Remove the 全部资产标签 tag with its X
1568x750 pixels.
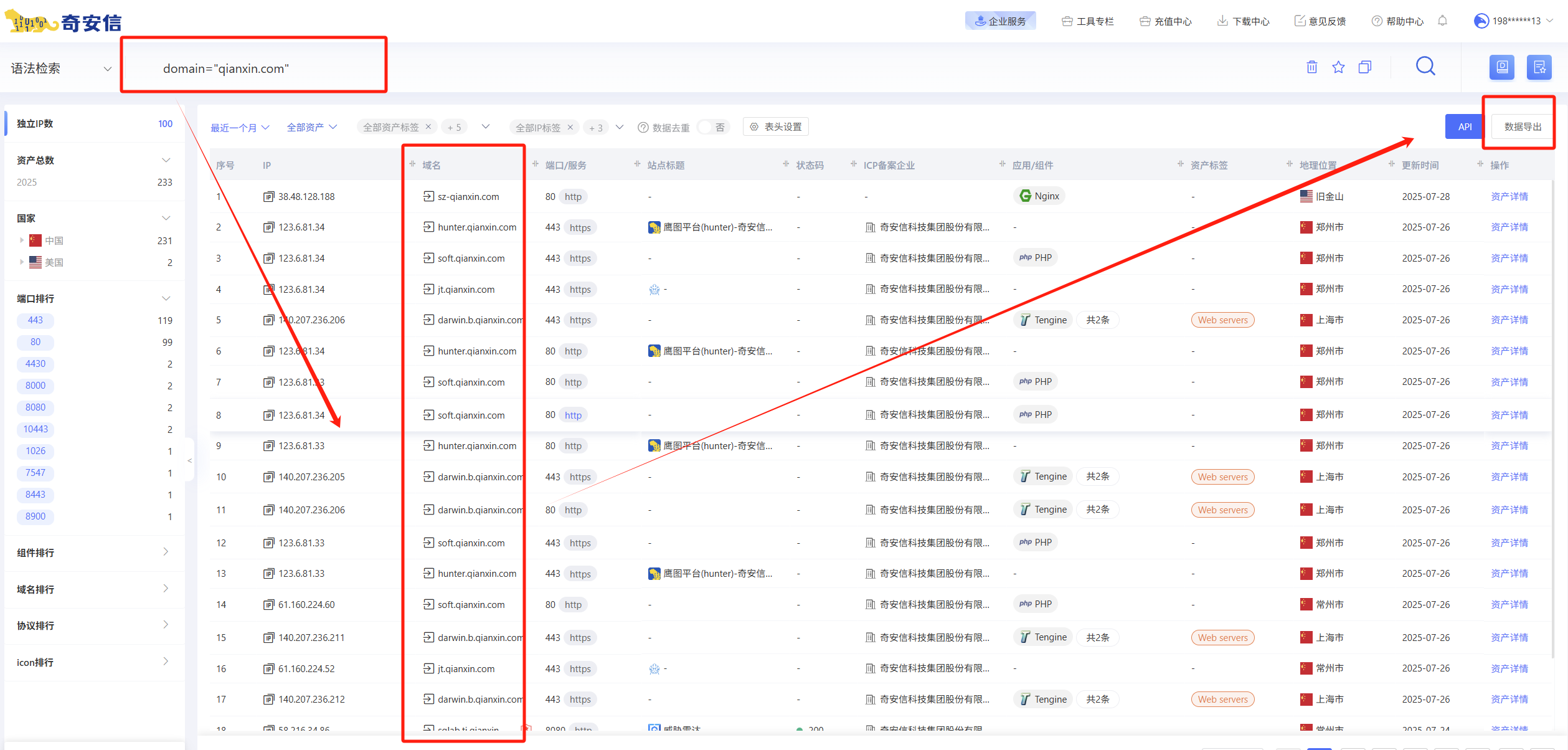[x=428, y=127]
